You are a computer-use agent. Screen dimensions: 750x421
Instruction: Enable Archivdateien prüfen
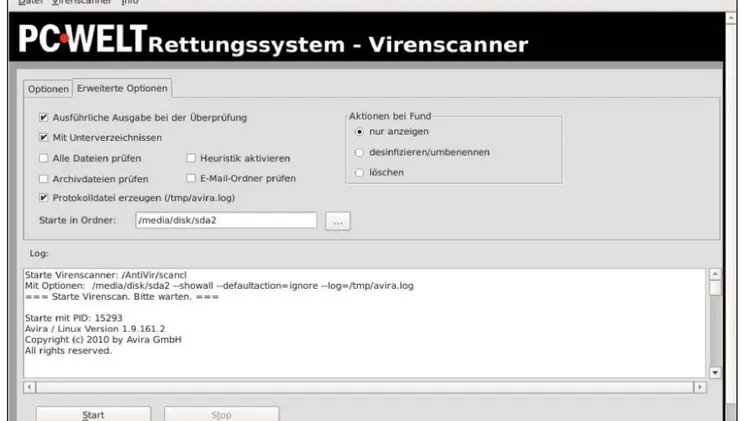44,178
